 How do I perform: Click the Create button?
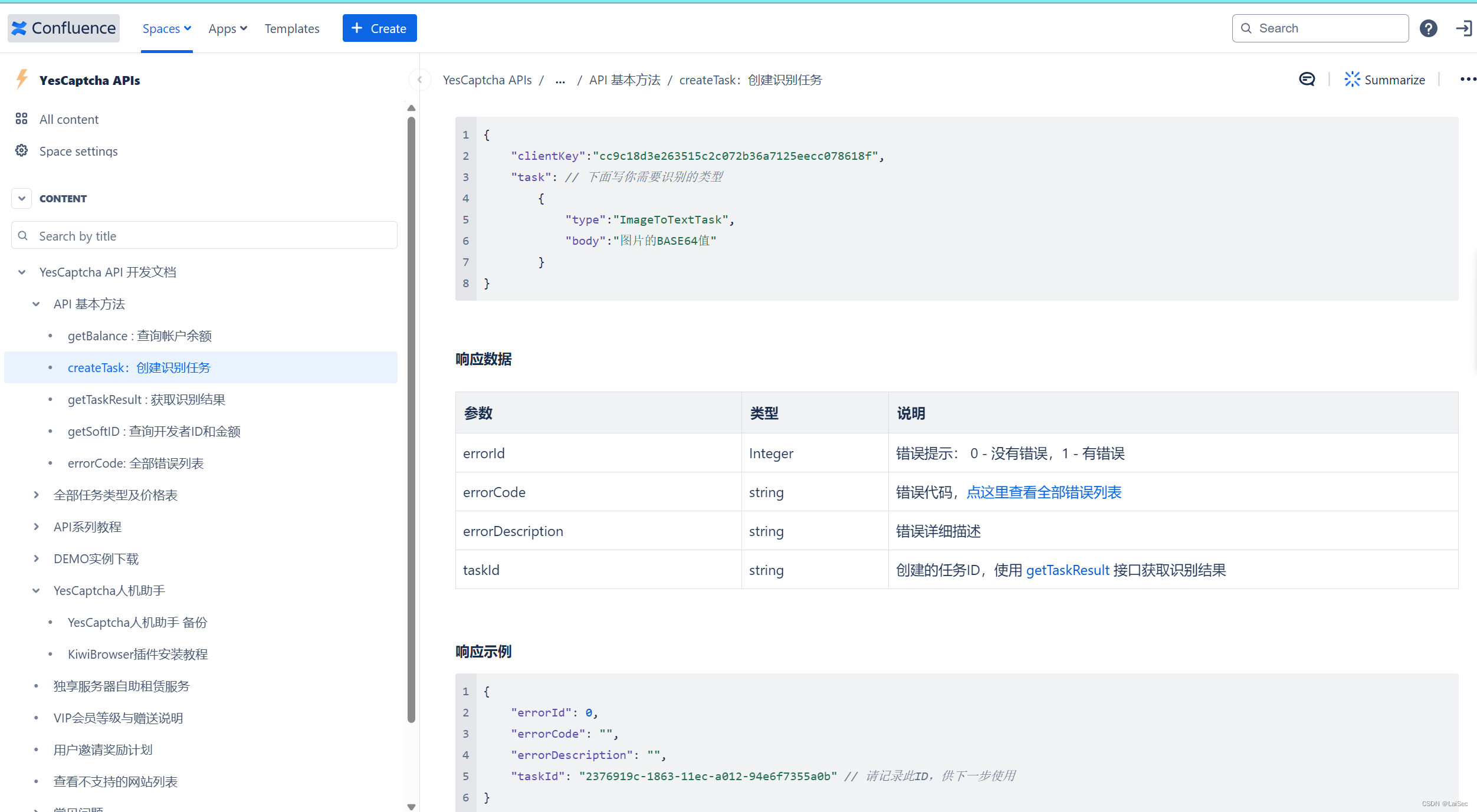click(379, 28)
